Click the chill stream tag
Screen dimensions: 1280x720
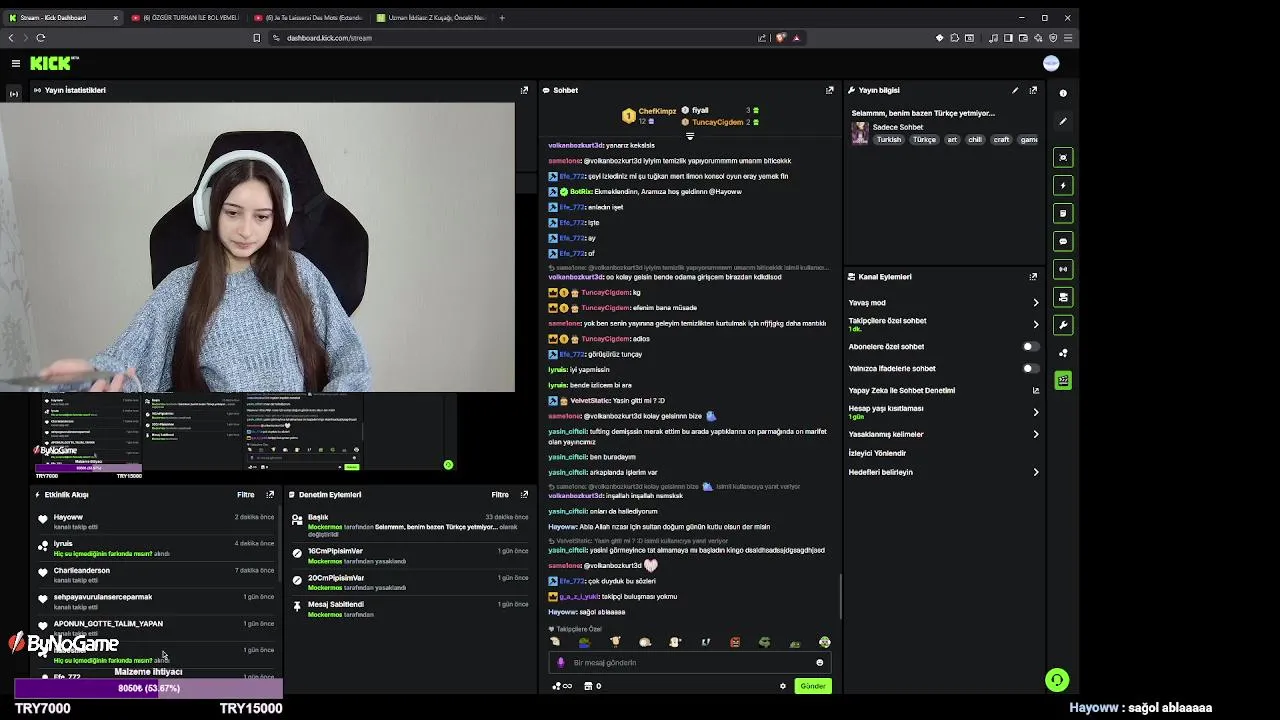(975, 140)
